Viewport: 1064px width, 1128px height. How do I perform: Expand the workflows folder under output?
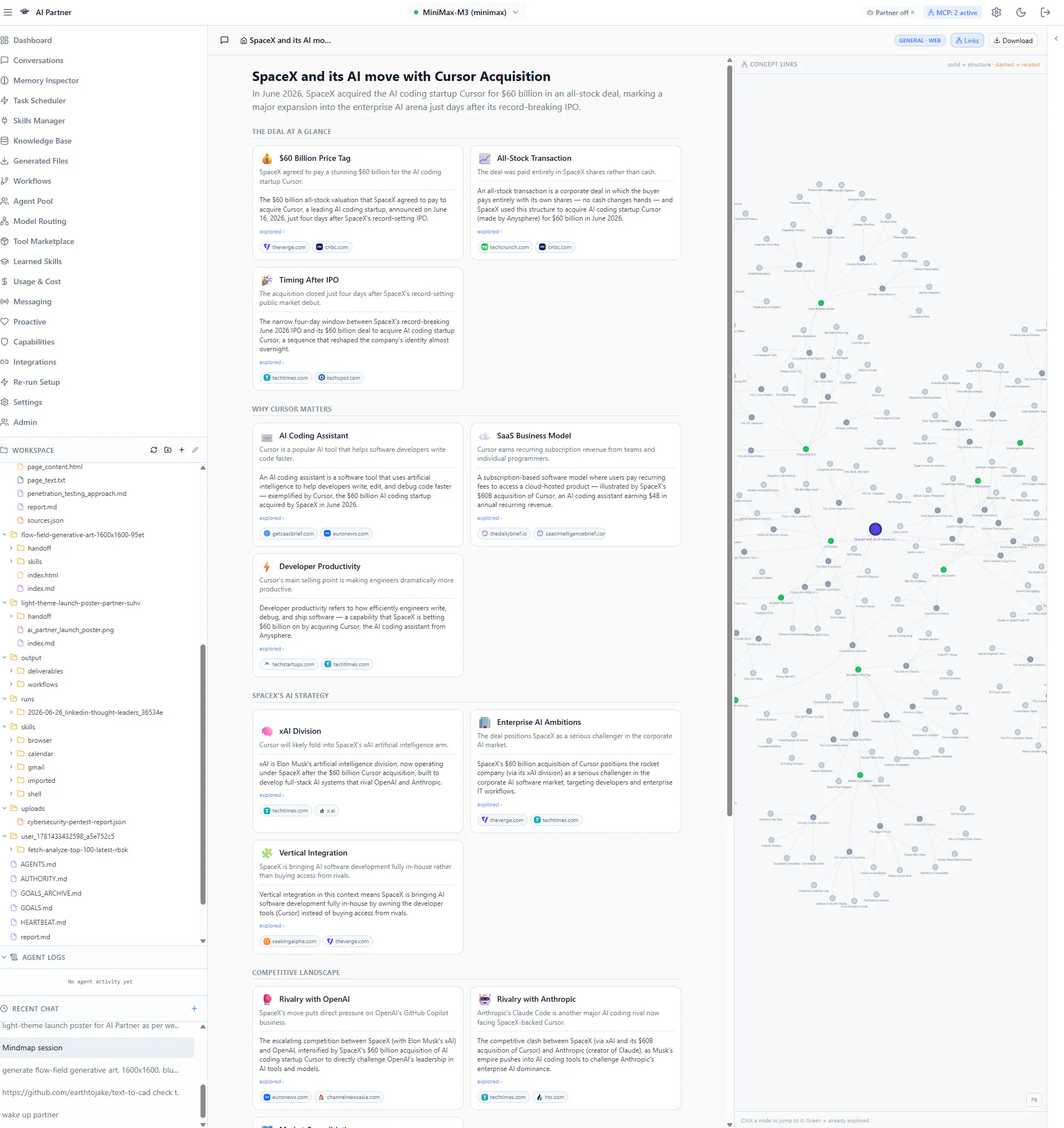pos(11,684)
